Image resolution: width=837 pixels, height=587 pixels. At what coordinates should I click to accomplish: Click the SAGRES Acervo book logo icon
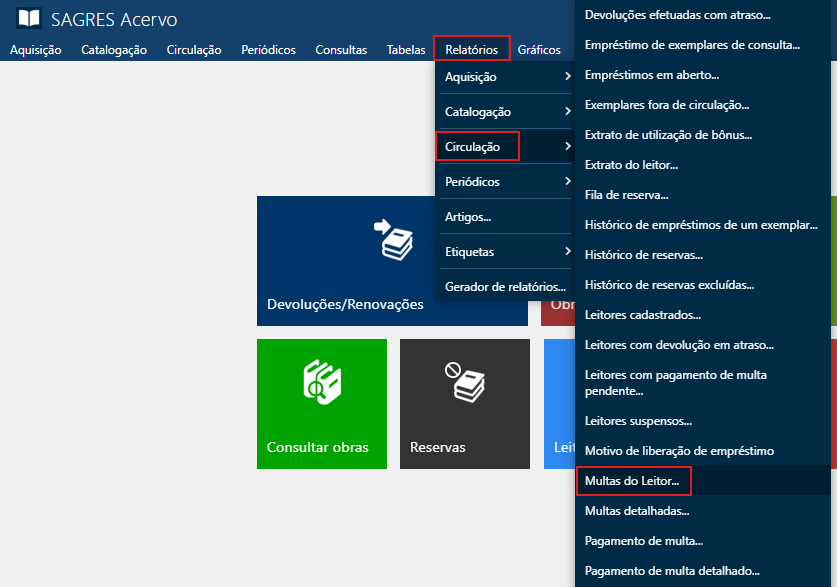click(x=29, y=18)
